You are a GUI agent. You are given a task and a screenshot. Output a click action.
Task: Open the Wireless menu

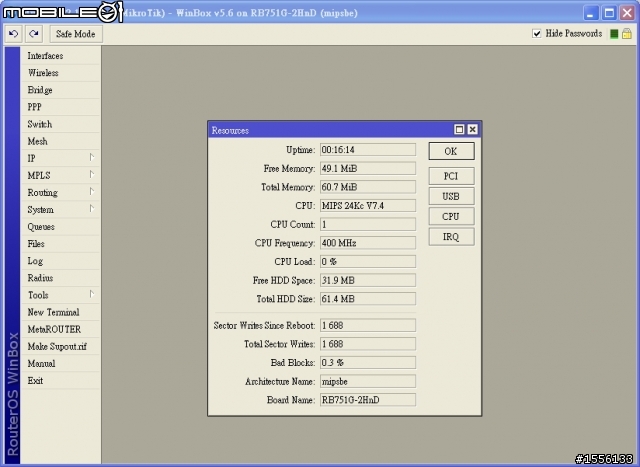(60, 73)
